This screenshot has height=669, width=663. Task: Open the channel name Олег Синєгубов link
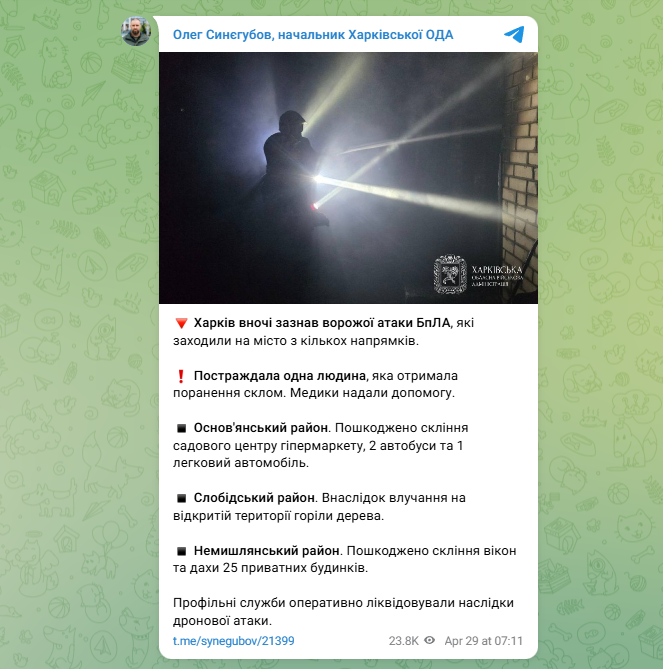pyautogui.click(x=313, y=35)
